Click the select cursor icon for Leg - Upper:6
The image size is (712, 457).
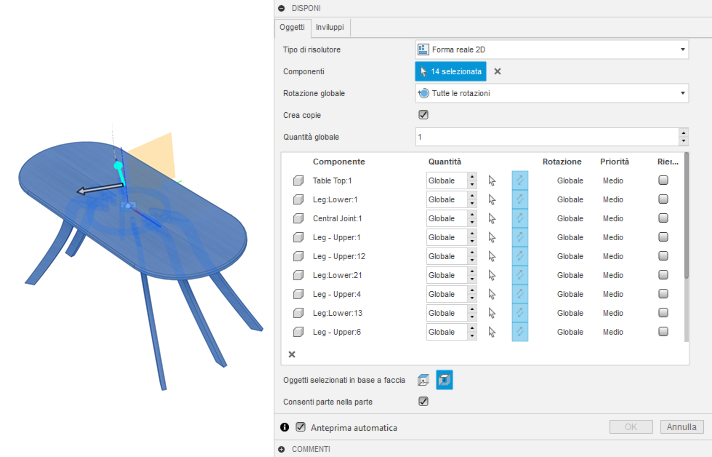coord(492,333)
